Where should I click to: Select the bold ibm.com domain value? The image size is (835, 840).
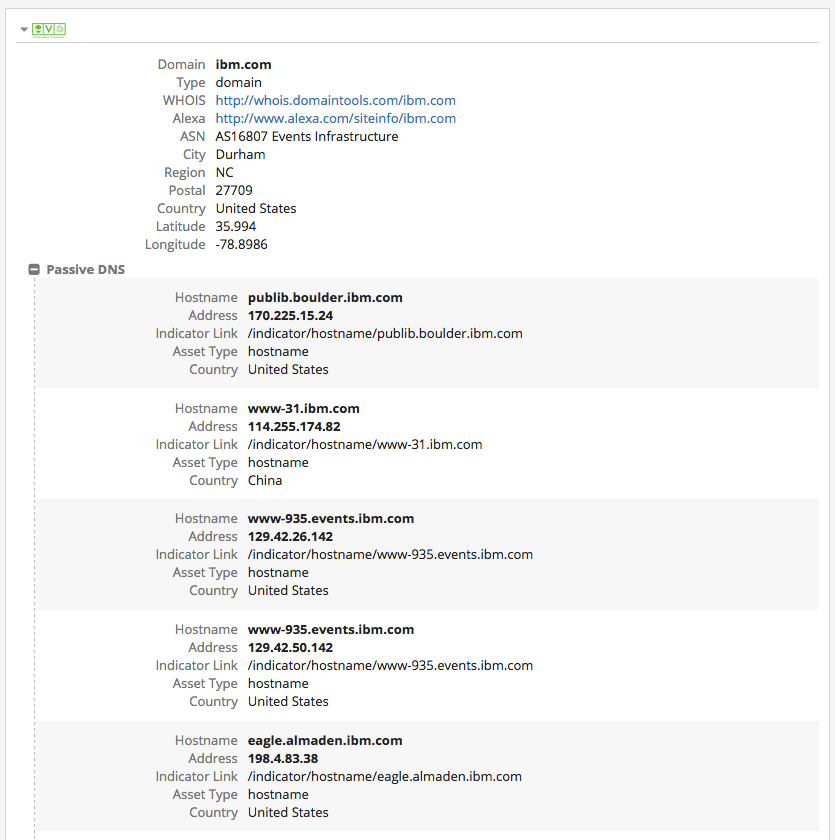[243, 64]
